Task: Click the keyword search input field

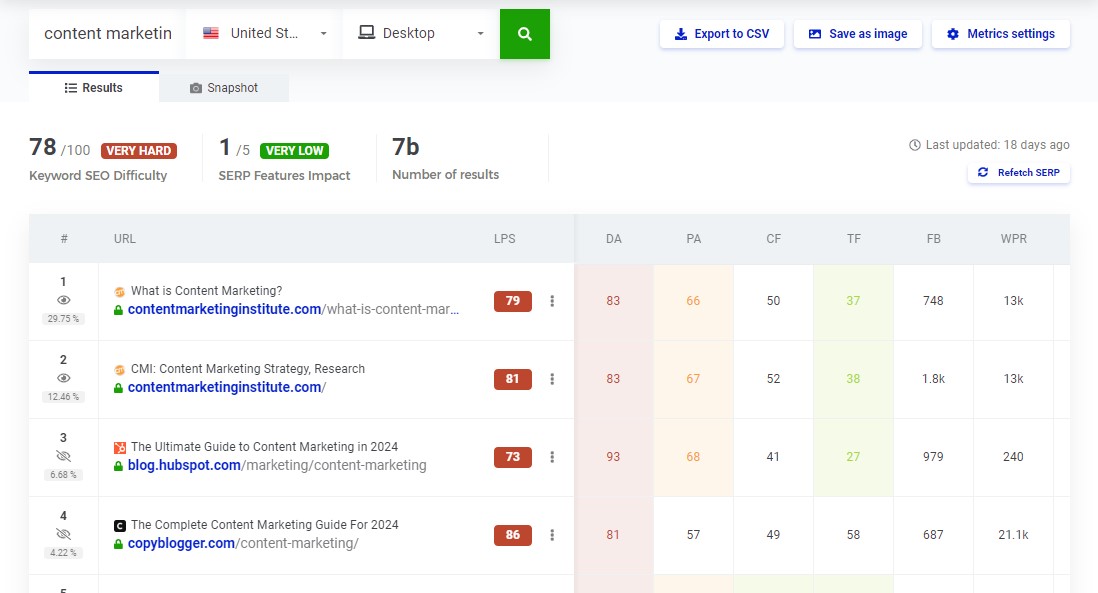Action: tap(108, 34)
